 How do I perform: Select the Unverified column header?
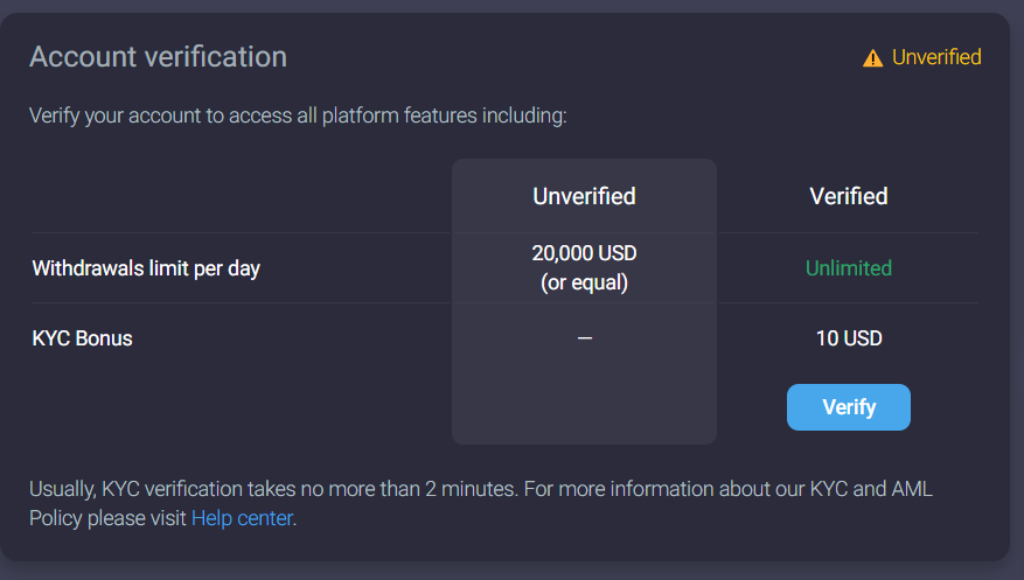click(x=584, y=196)
